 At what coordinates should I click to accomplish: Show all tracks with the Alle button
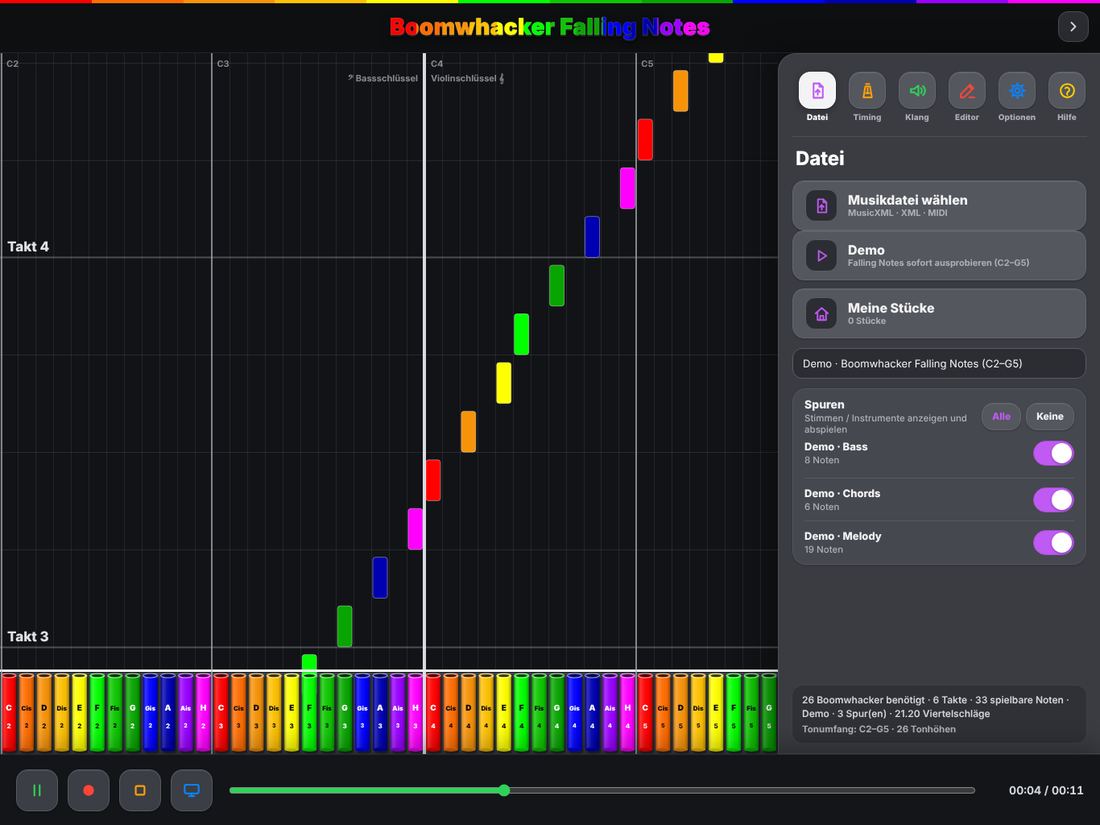click(x=1001, y=416)
